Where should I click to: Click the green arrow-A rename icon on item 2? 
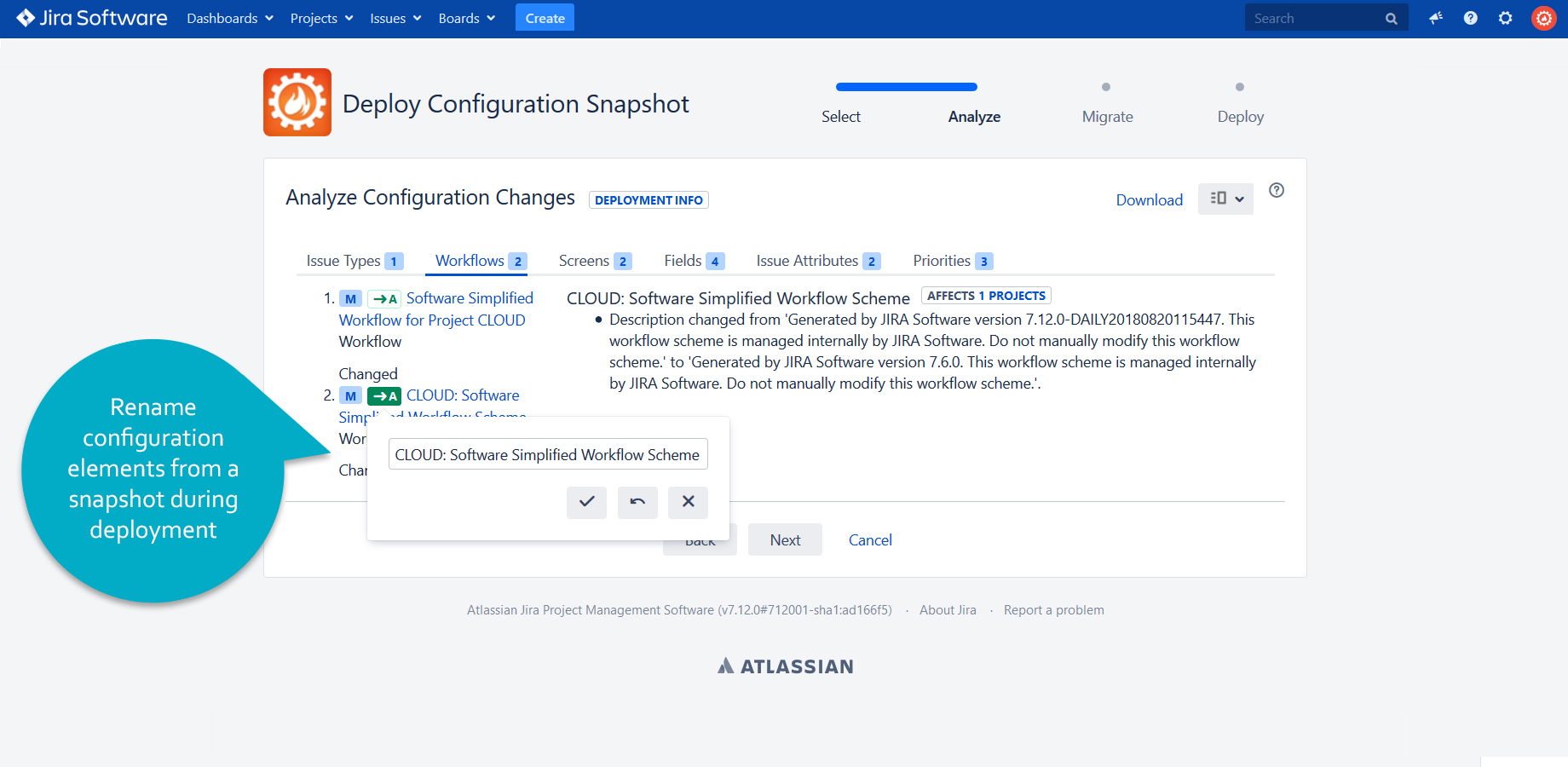(x=383, y=396)
